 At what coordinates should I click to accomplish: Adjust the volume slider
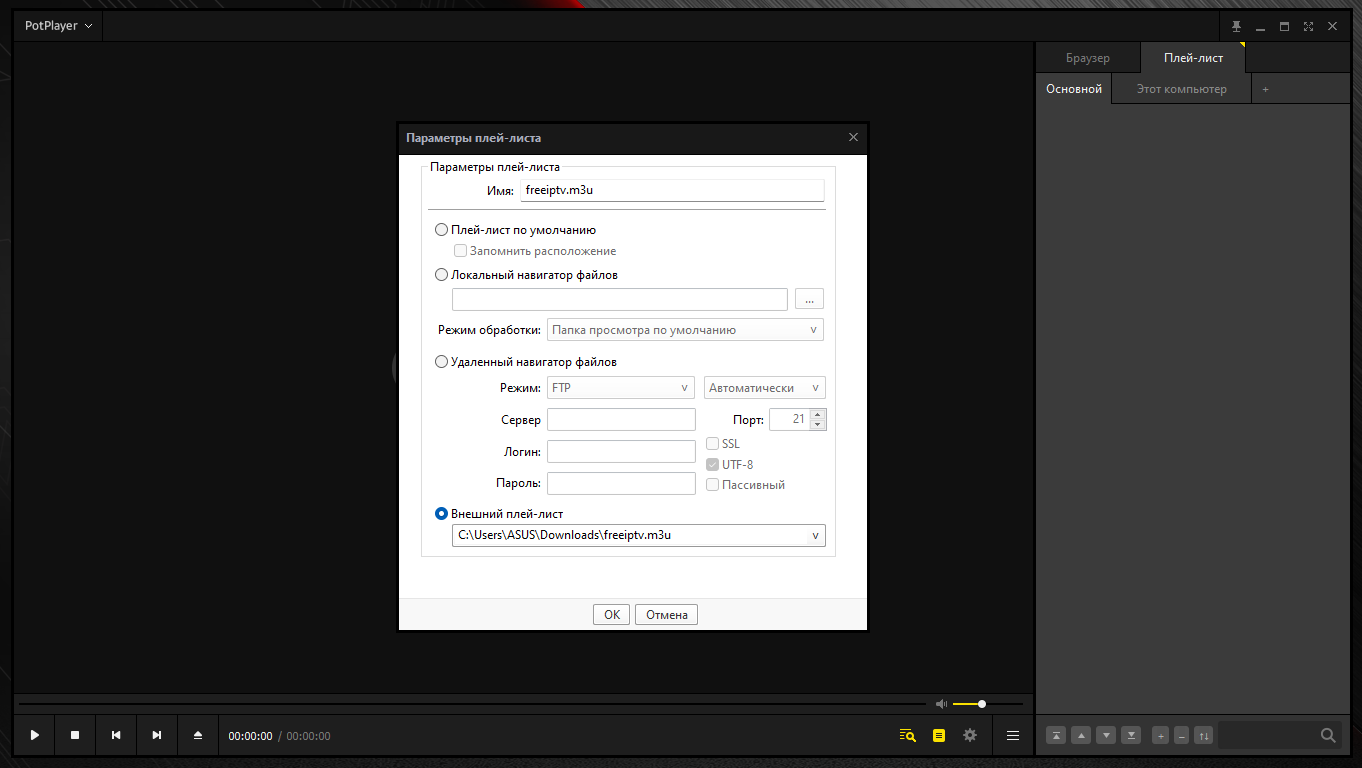pyautogui.click(x=981, y=704)
